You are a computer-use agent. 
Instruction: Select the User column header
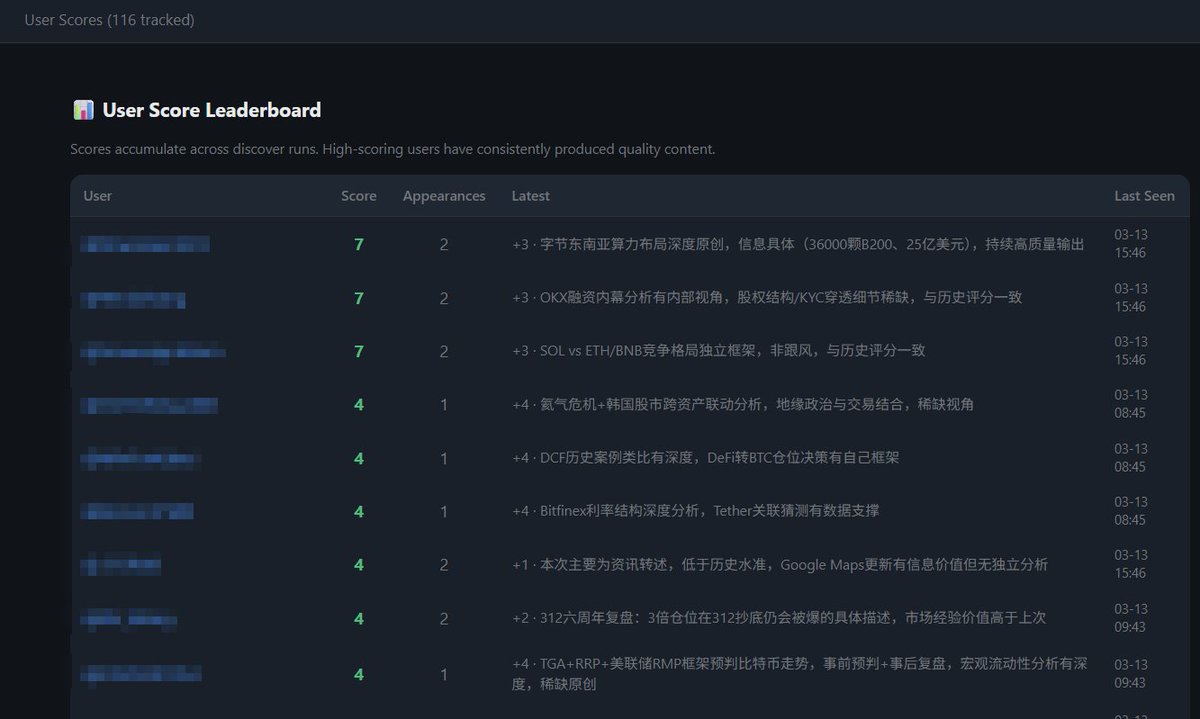[98, 196]
